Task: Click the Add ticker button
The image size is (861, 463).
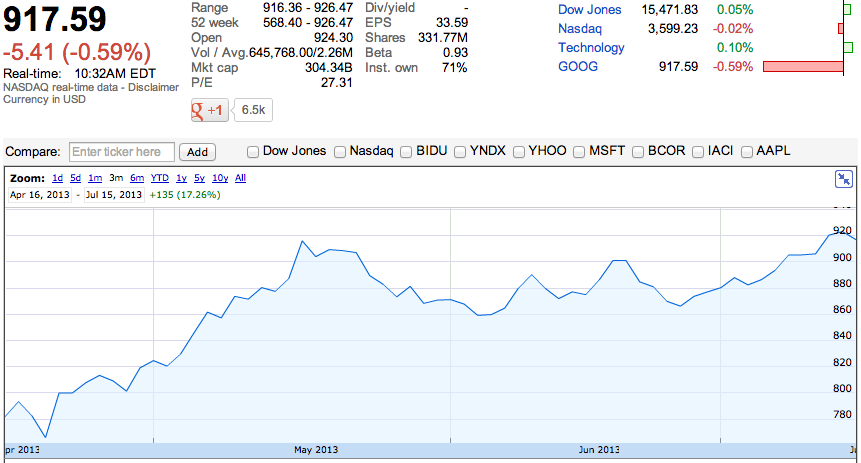Action: pos(197,152)
